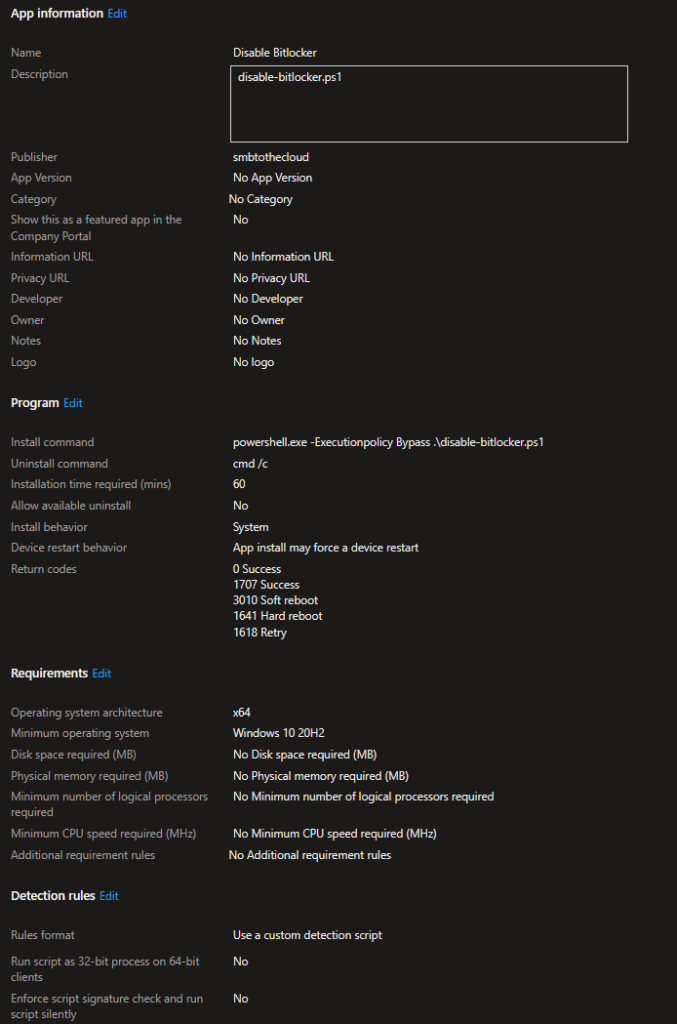Click the 1618 Retry return code

pos(260,632)
